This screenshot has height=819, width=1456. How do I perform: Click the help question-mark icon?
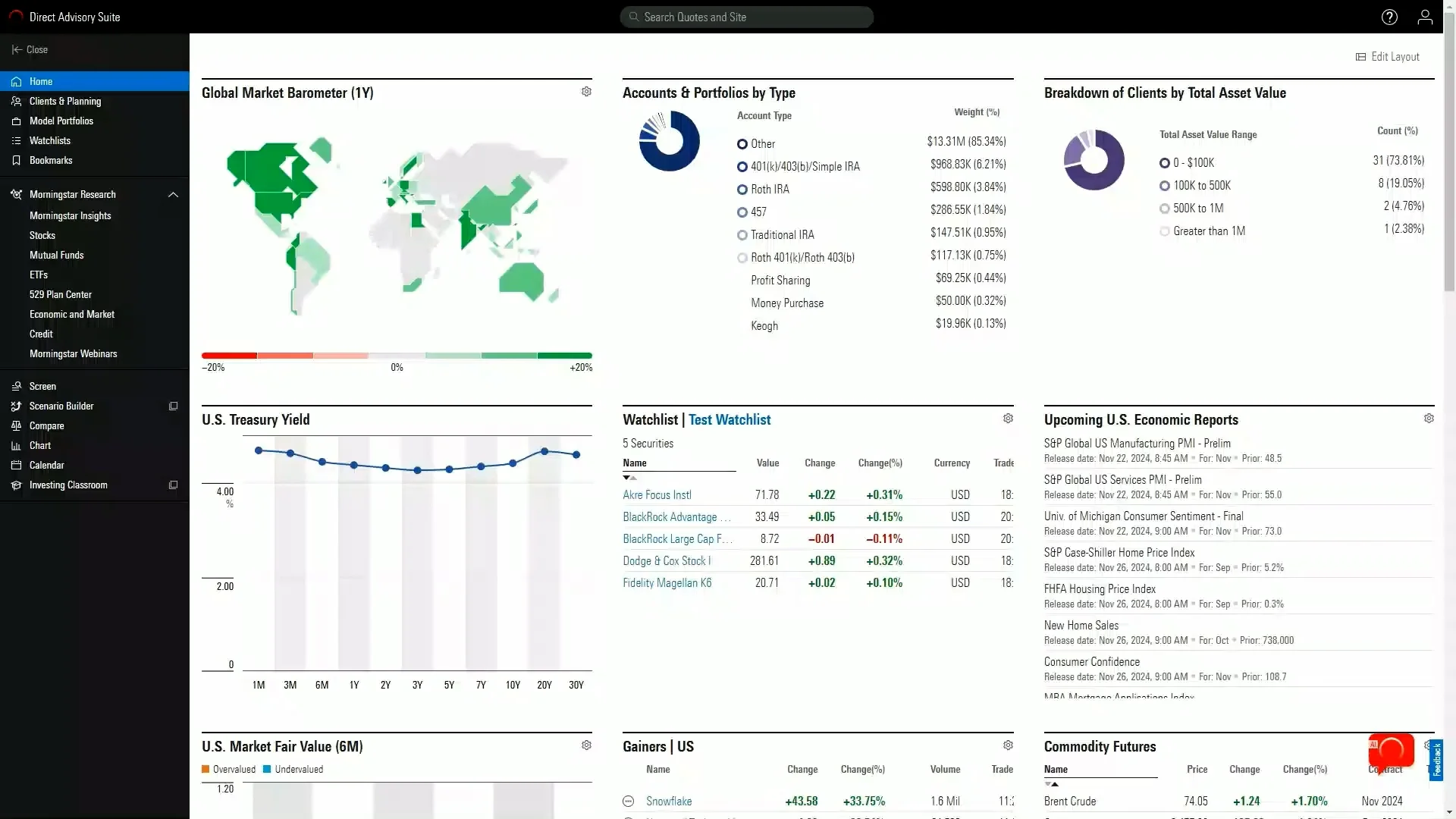click(1390, 17)
